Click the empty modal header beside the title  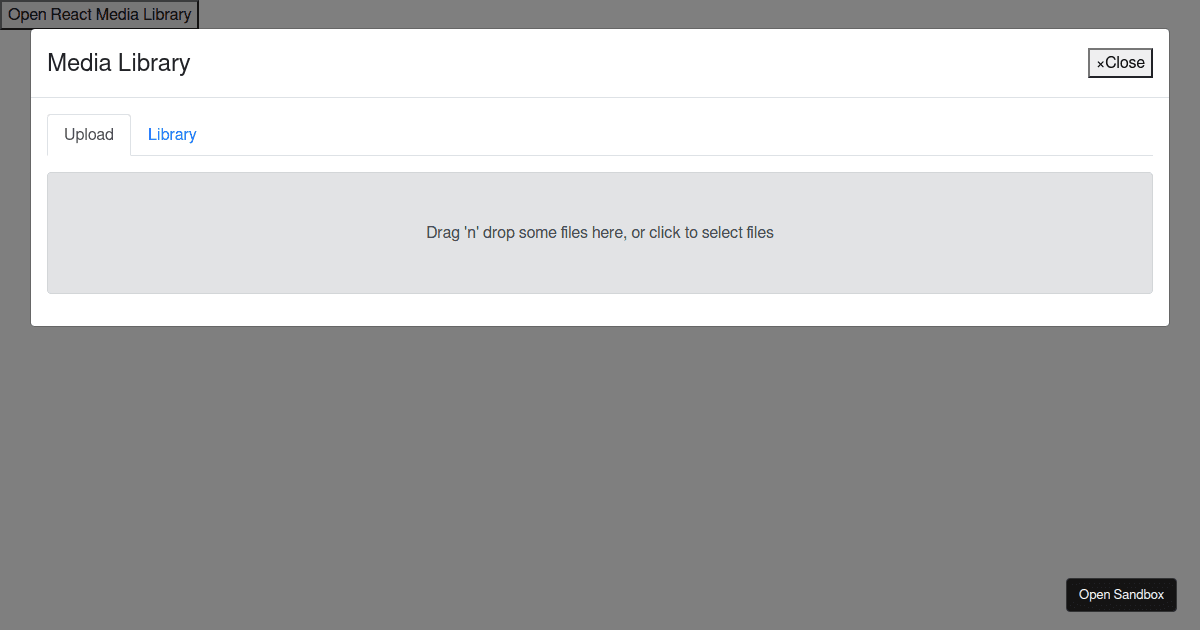[x=640, y=63]
